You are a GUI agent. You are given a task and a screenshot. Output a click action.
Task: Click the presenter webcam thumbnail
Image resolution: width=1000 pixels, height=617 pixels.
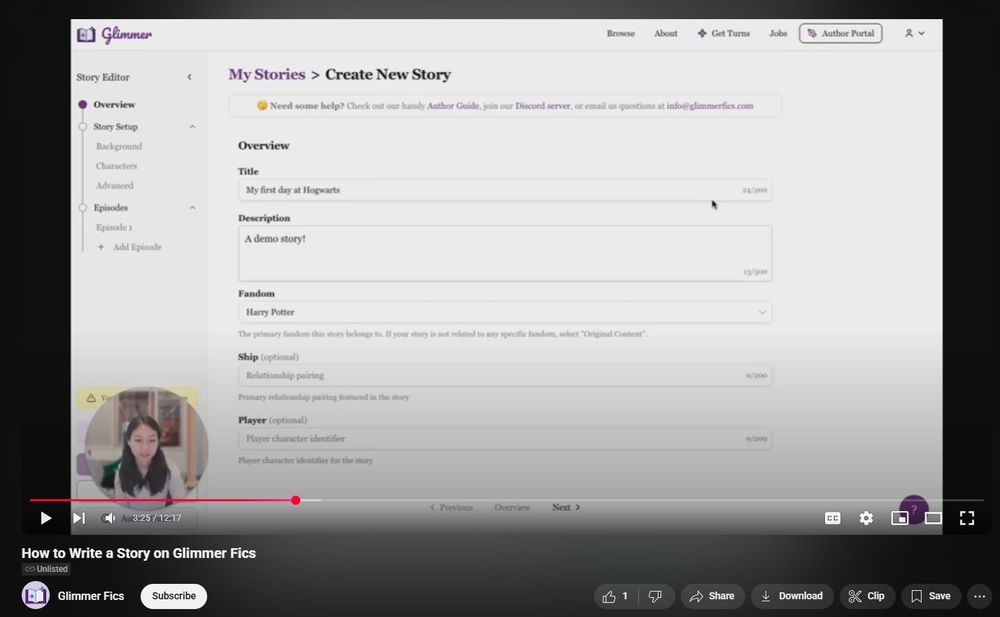tap(146, 447)
